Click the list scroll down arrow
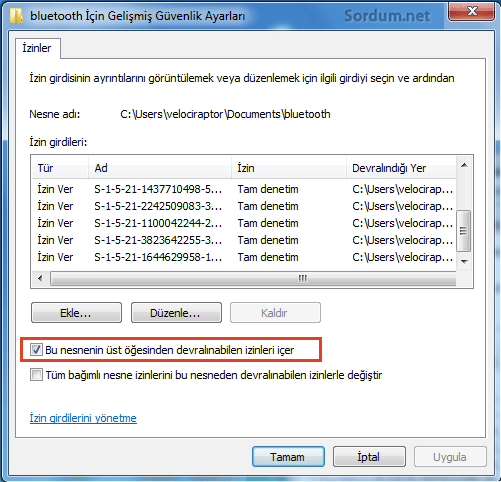This screenshot has height=482, width=501. point(464,262)
